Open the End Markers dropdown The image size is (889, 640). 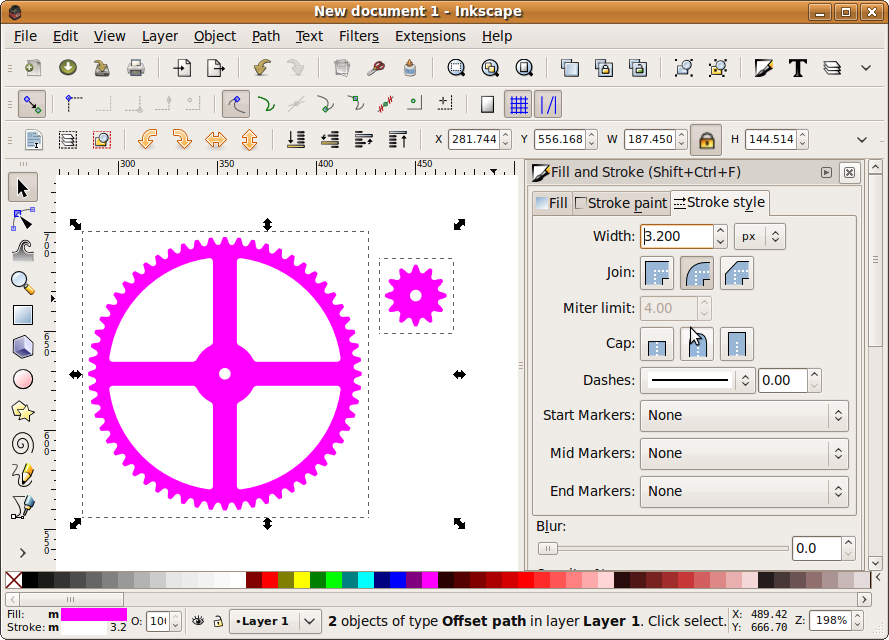(744, 491)
